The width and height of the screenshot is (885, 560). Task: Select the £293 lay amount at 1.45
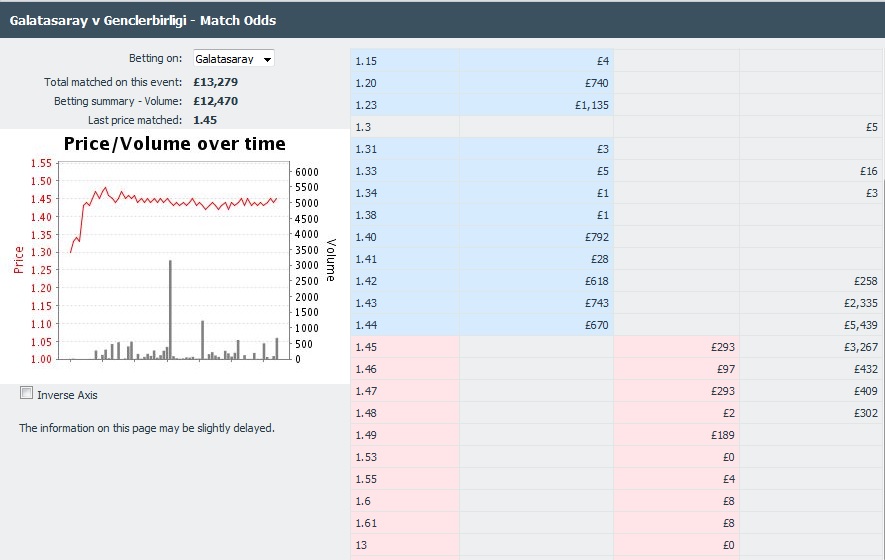[x=722, y=347]
